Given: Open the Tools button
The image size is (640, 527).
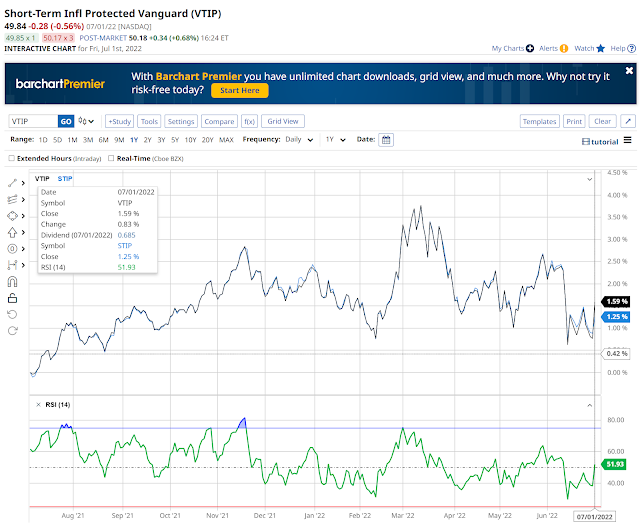Looking at the screenshot, I should tap(149, 121).
